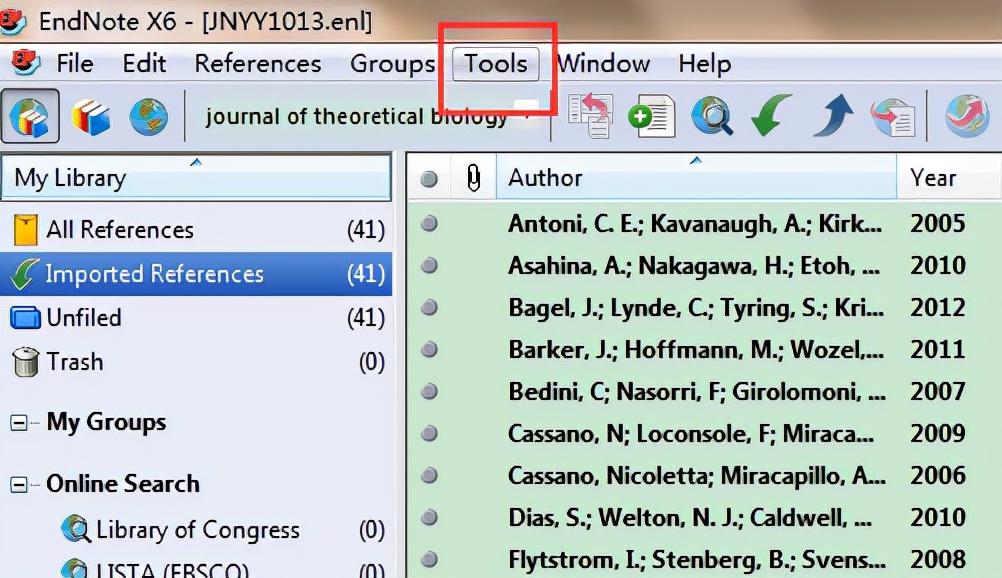Select Unfiled group
Viewport: 1002px width, 578px height.
(x=196, y=318)
